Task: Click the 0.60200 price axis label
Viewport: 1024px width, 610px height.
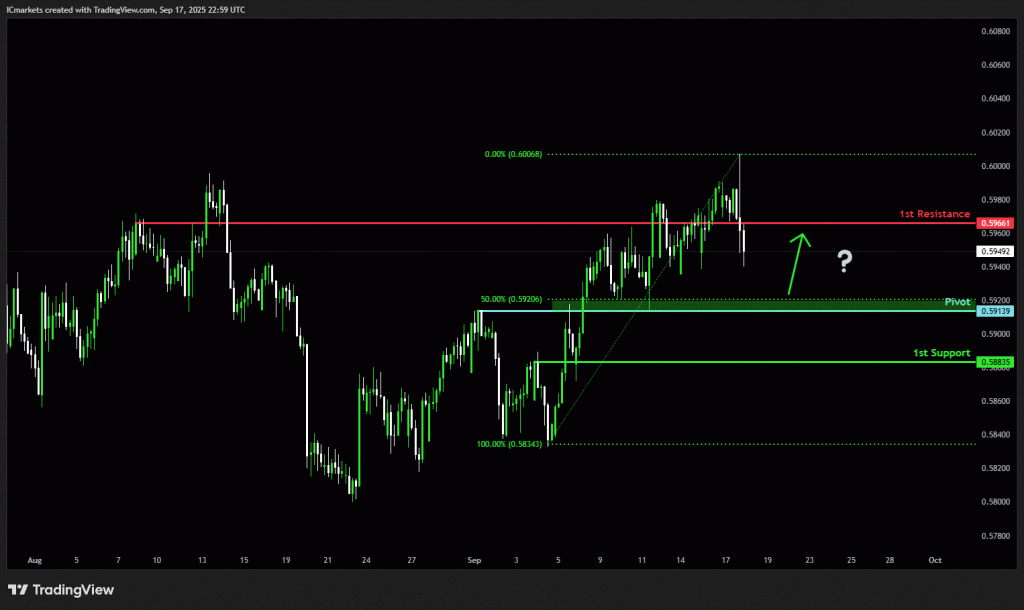Action: click(995, 133)
